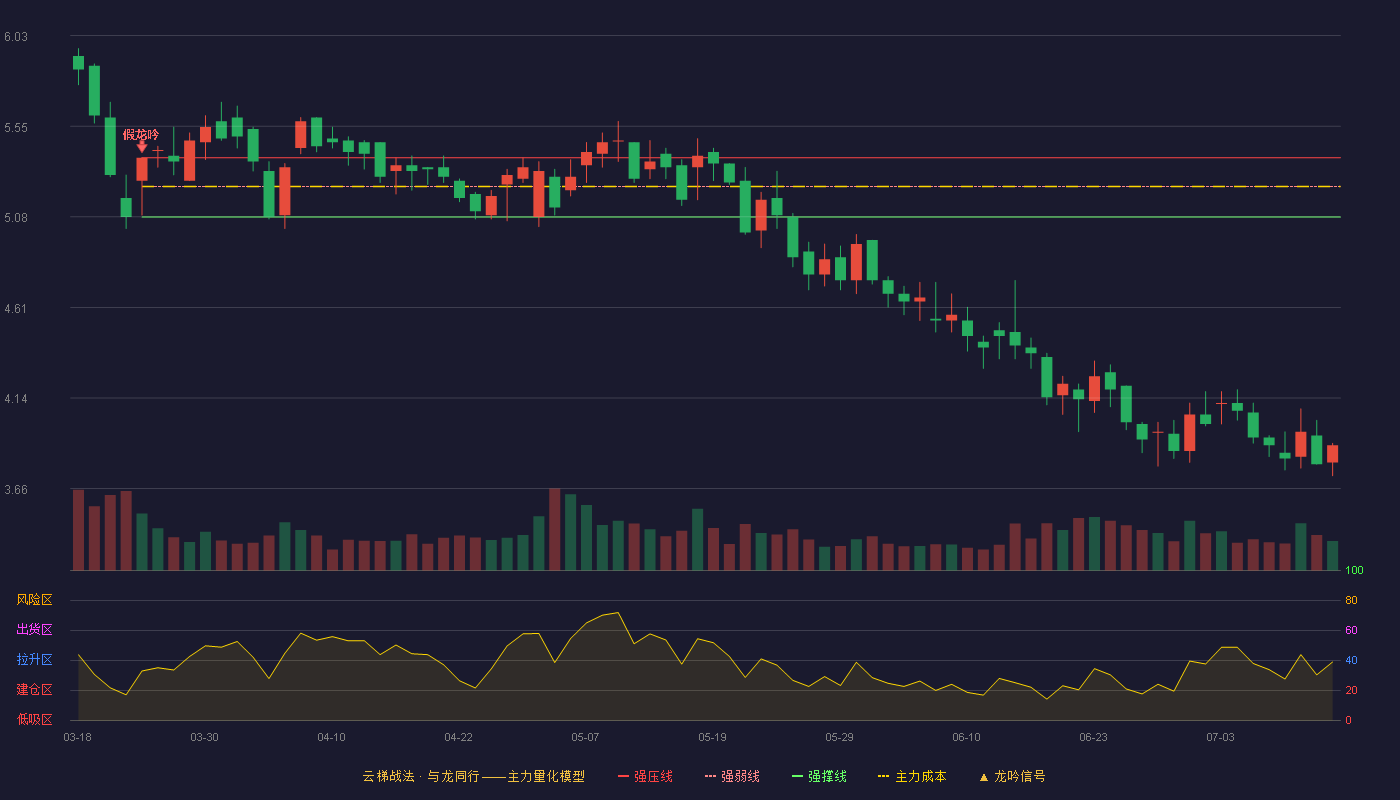The width and height of the screenshot is (1400, 800).
Task: Click the 6.03 price axis label
Action: pos(16,37)
